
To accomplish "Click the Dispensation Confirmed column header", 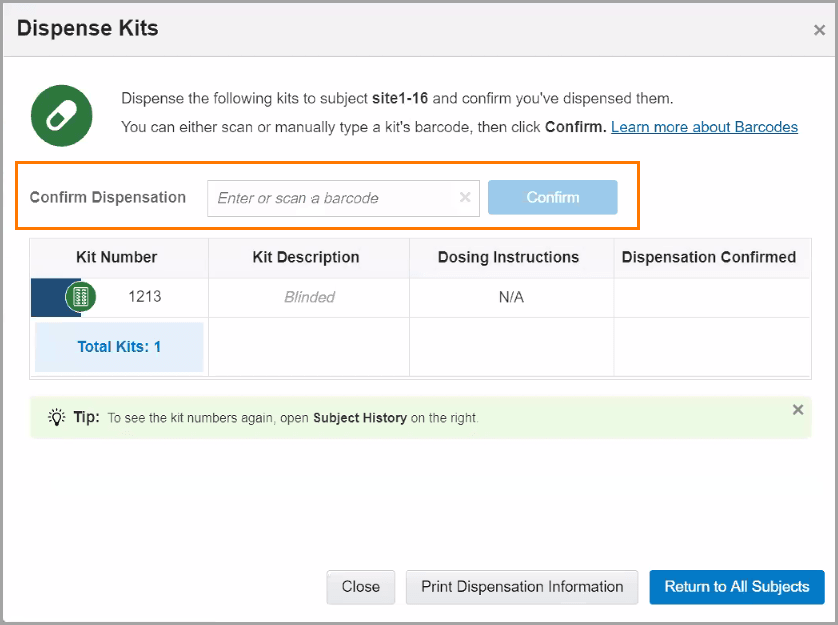I will tap(709, 257).
